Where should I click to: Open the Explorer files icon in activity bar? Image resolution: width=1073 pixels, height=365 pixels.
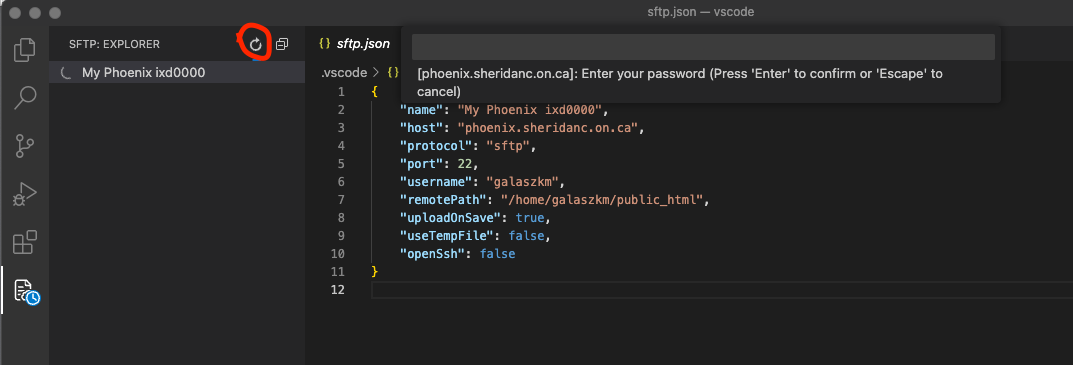click(25, 50)
